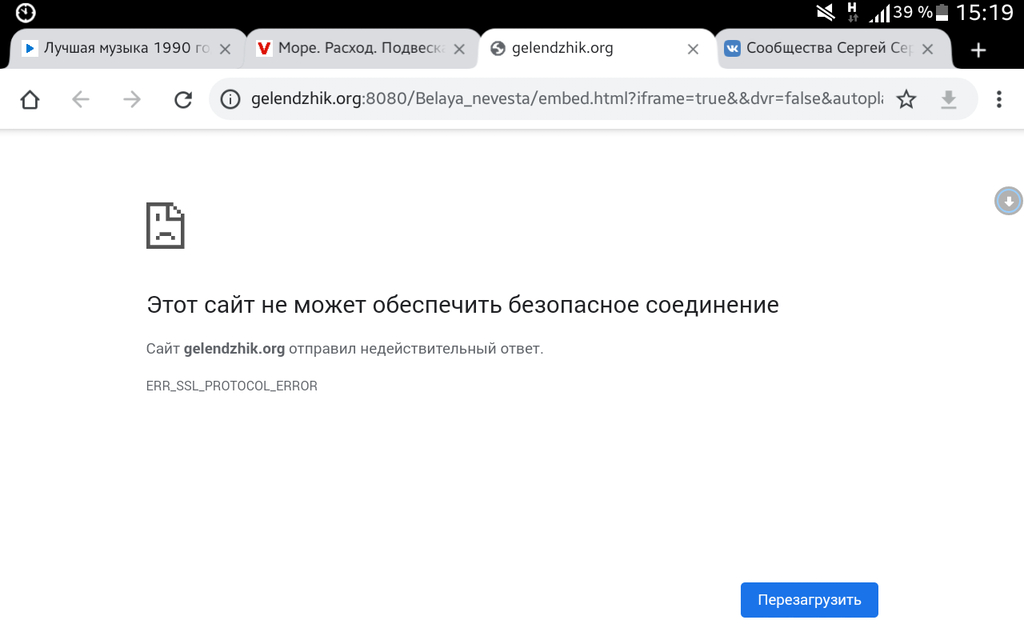Open a new tab with plus button
Screen dimensions: 1024x640
pos(978,50)
